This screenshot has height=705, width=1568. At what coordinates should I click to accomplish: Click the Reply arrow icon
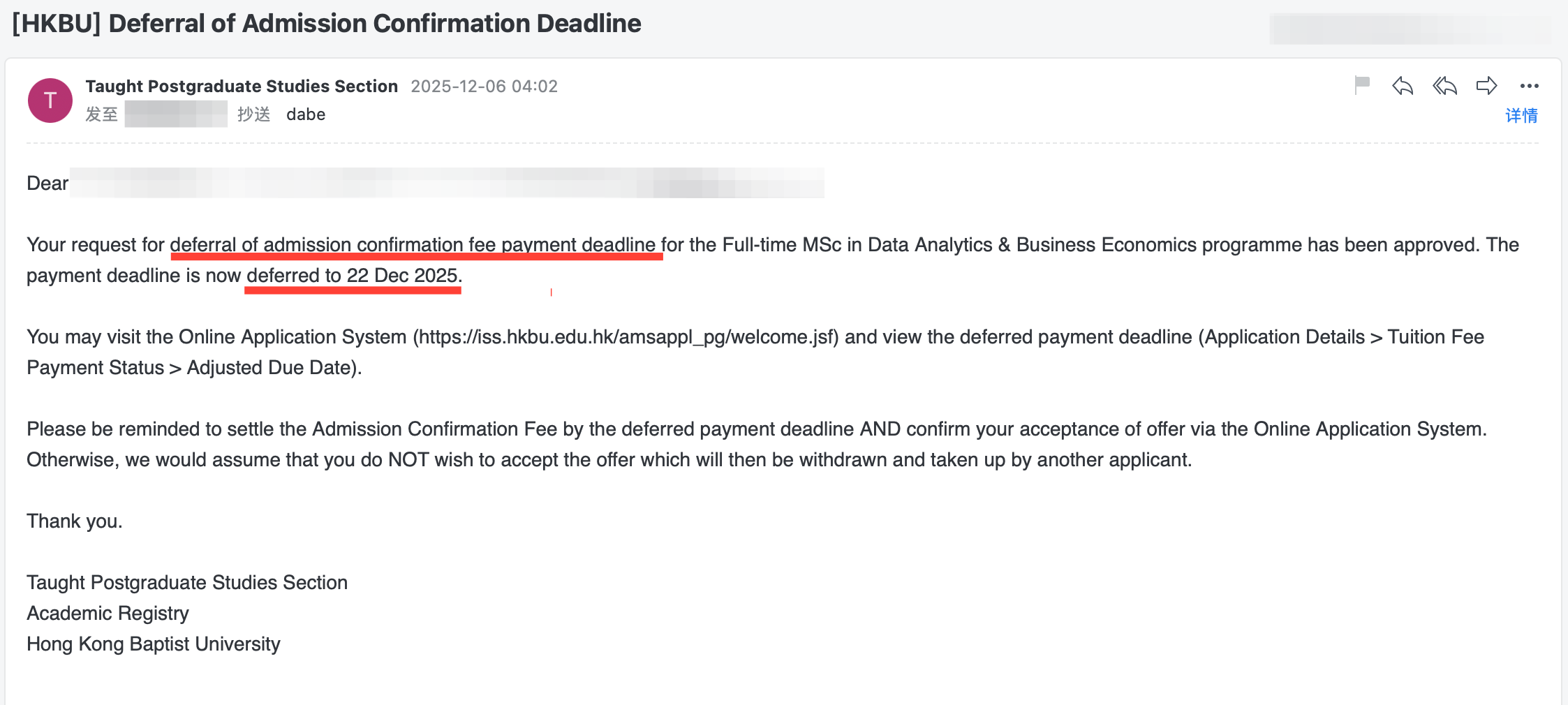tap(1403, 86)
